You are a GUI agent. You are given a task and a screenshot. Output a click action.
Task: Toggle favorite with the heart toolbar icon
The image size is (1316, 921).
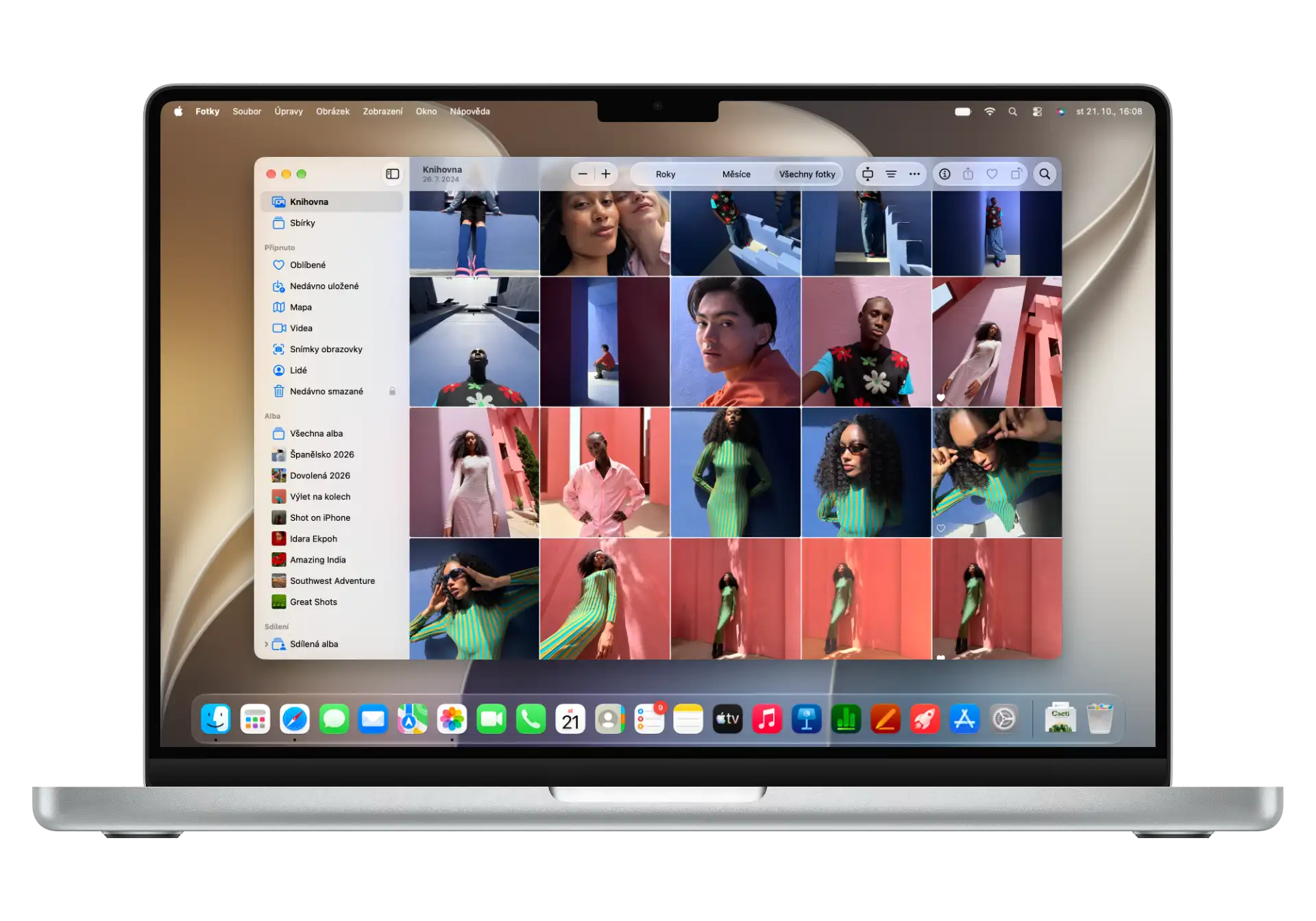click(992, 174)
